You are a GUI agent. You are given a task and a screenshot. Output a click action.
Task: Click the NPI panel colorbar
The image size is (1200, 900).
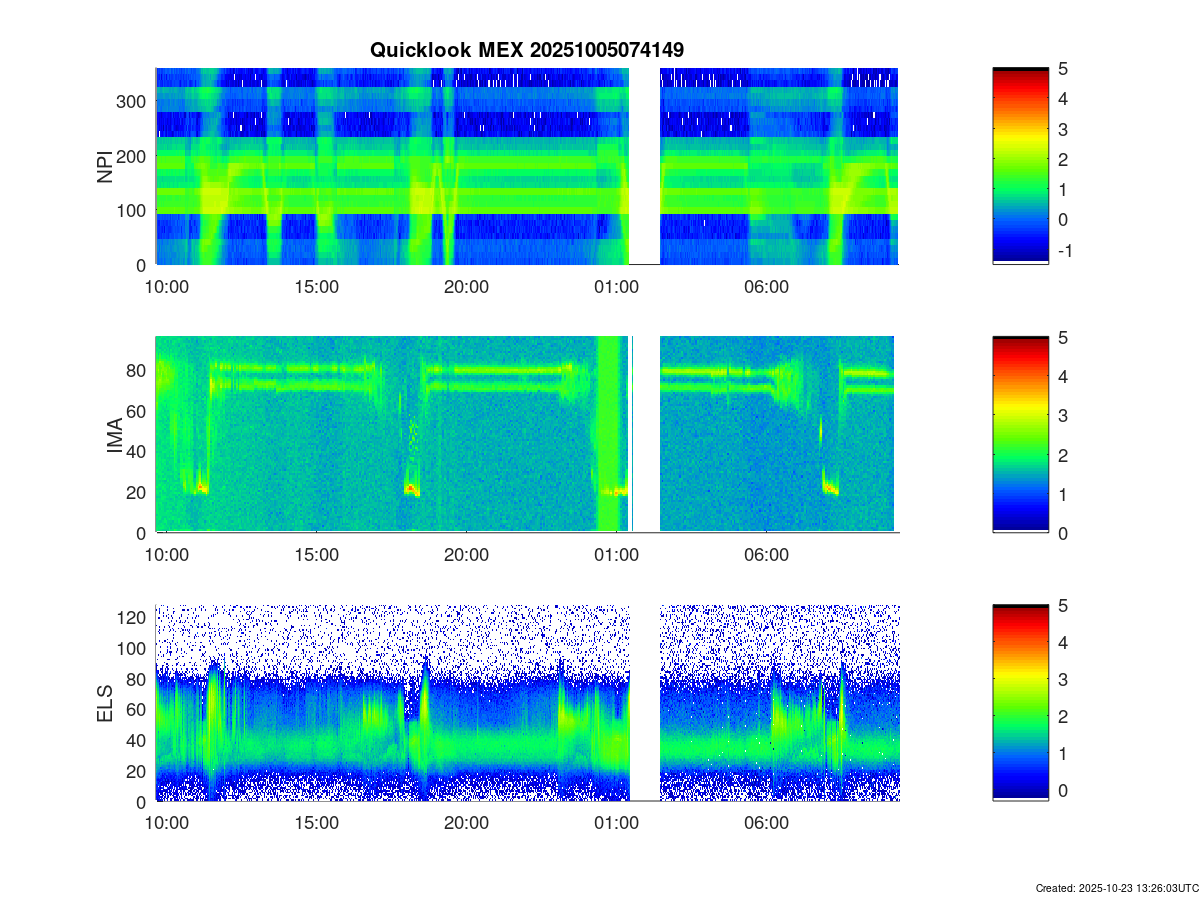pos(1020,166)
